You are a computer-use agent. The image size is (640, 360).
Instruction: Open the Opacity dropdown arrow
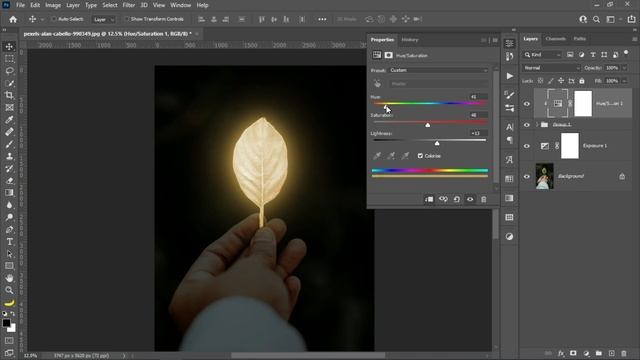(x=624, y=68)
